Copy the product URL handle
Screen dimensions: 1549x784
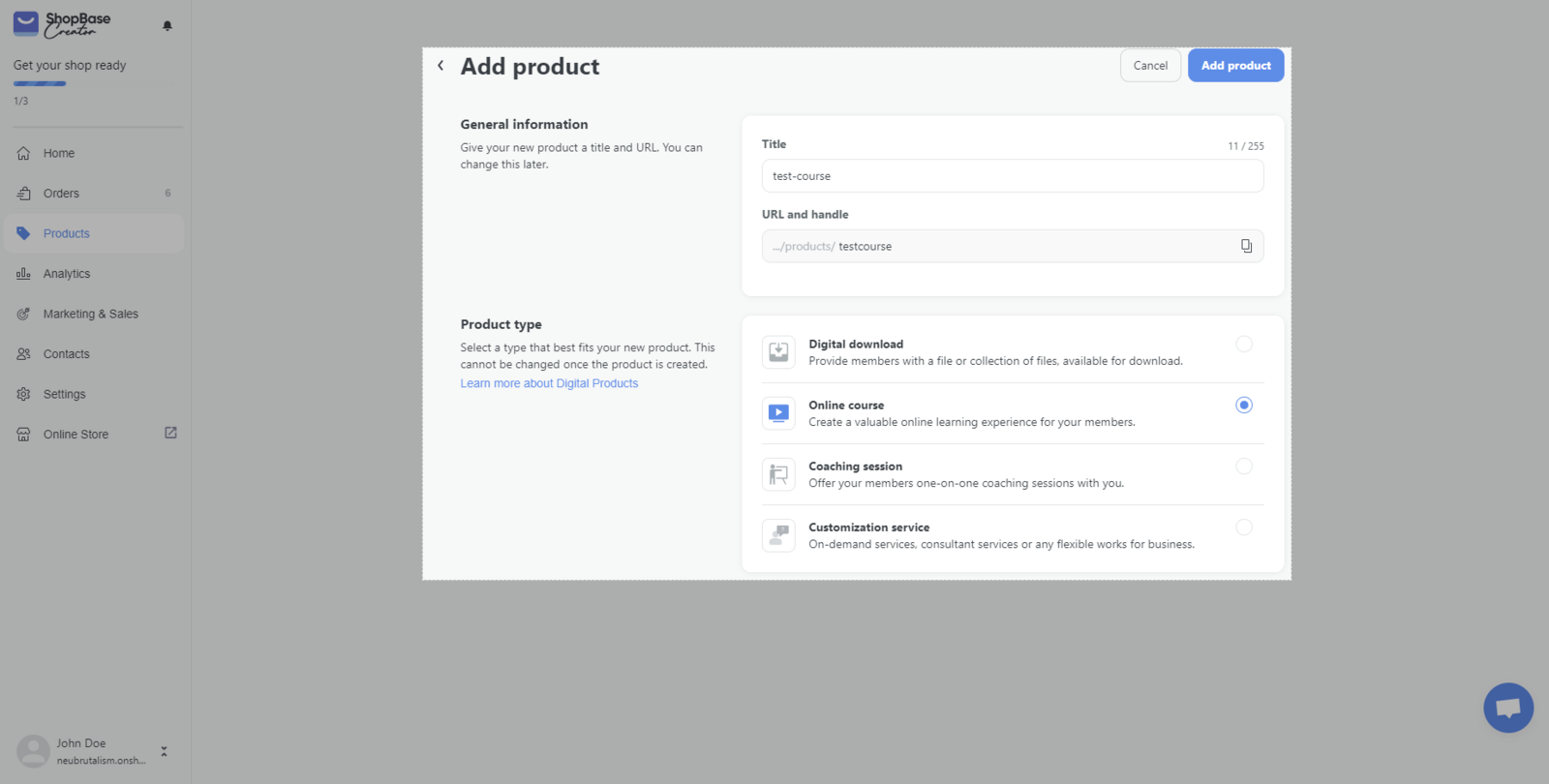tap(1246, 246)
